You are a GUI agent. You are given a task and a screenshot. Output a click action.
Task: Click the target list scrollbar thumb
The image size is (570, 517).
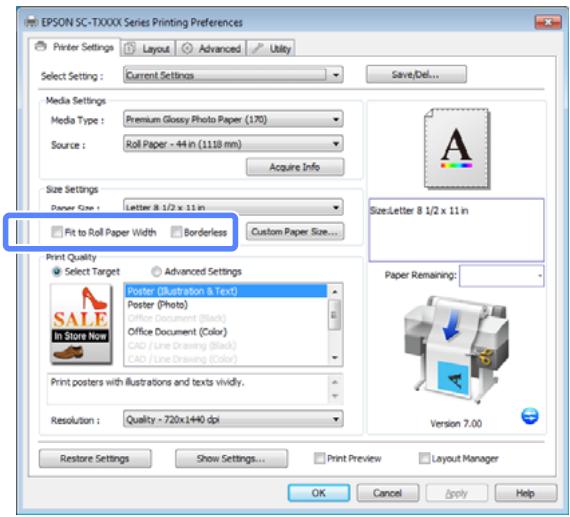click(335, 314)
